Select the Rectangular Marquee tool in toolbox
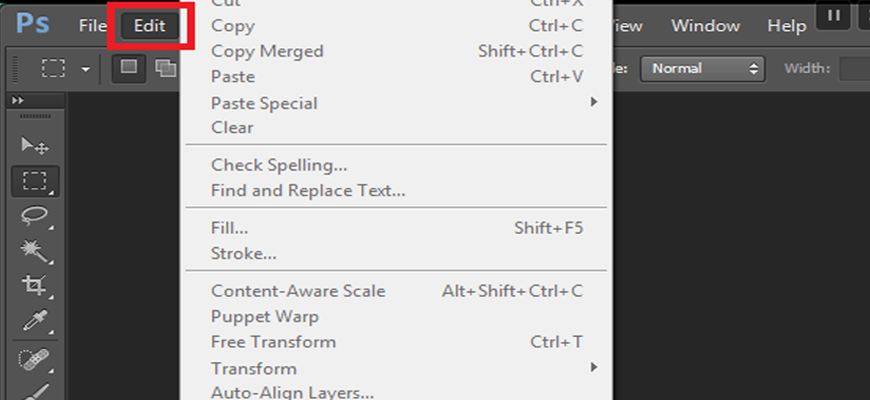This screenshot has width=870, height=400. [x=35, y=181]
